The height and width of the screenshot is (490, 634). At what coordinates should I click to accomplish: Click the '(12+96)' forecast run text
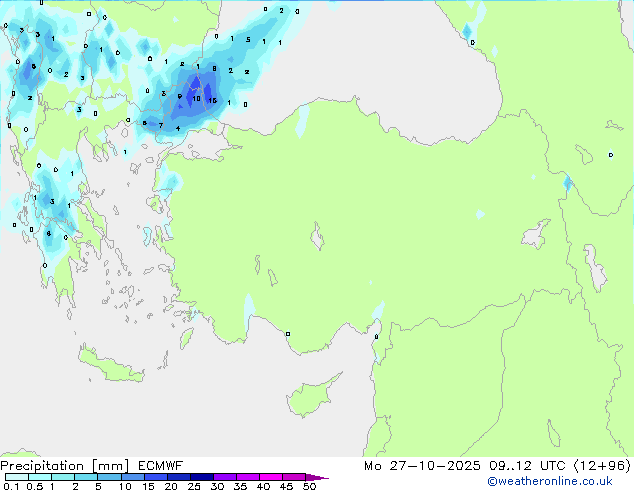click(602, 466)
